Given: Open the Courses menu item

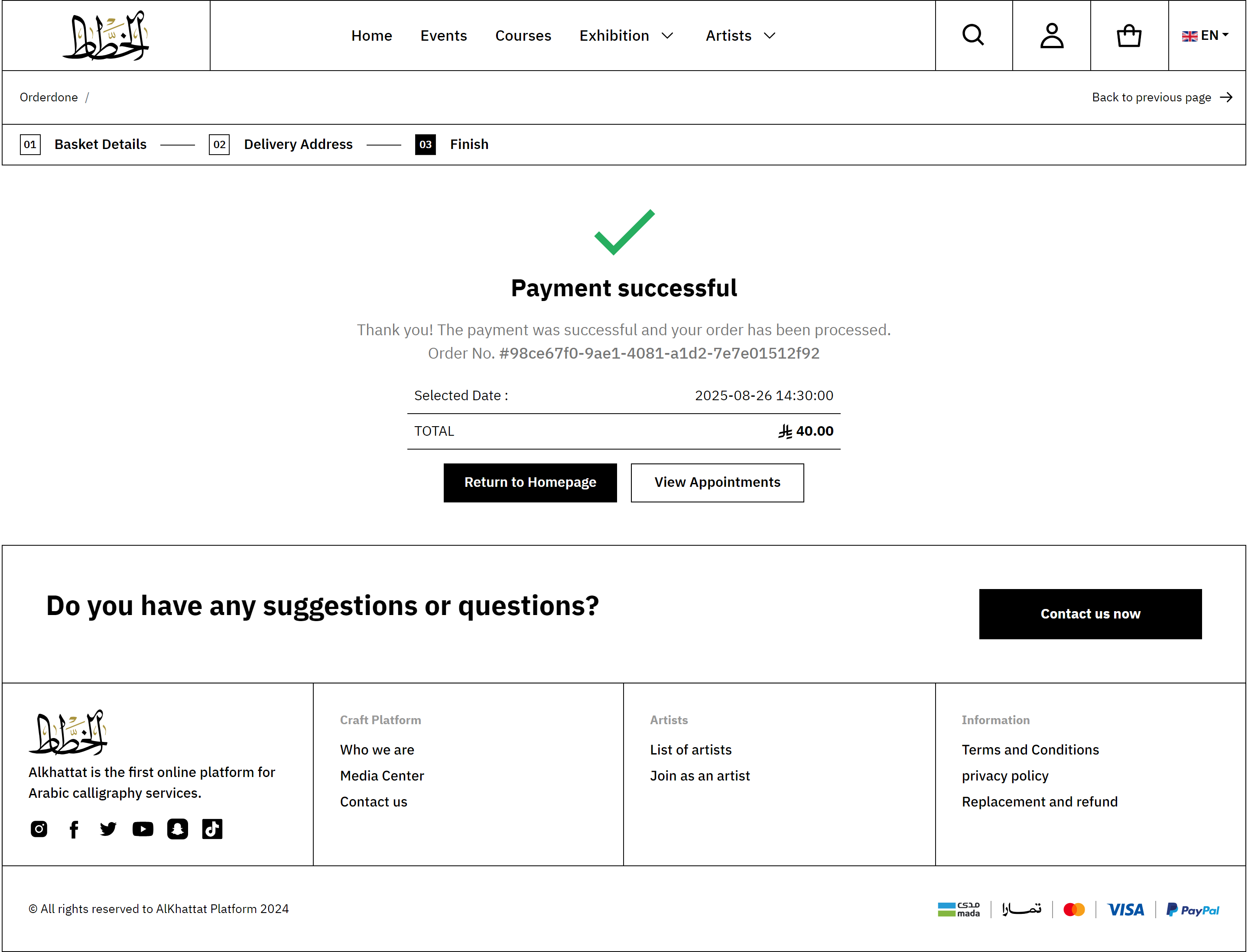Looking at the screenshot, I should click(523, 36).
